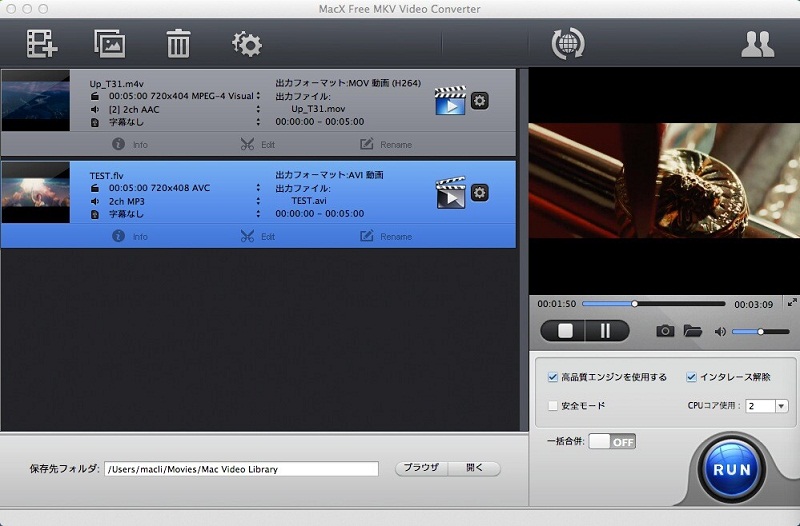This screenshot has width=800, height=526.
Task: Click the volume slider
Action: (761, 332)
